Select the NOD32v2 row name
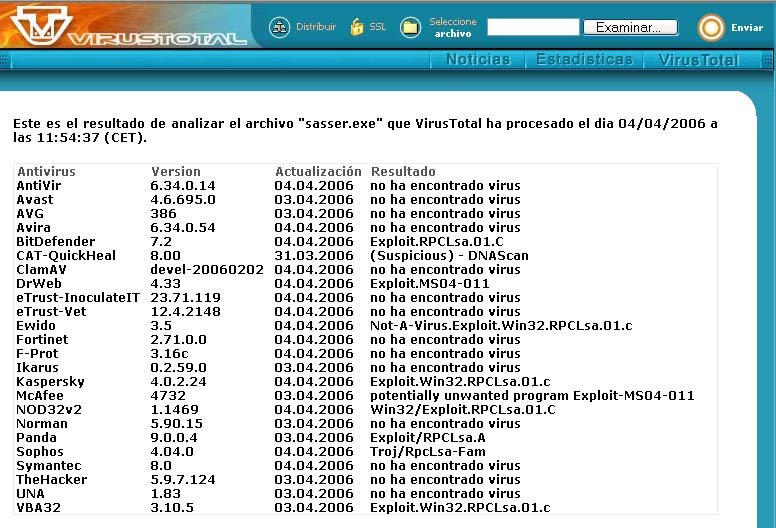776x528 pixels. pyautogui.click(x=49, y=410)
